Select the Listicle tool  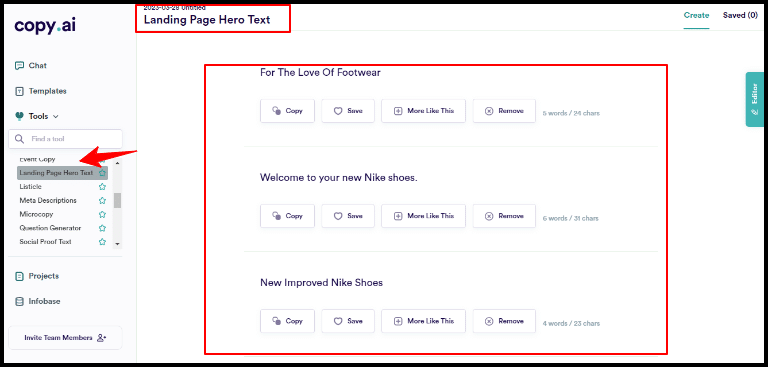[x=30, y=187]
